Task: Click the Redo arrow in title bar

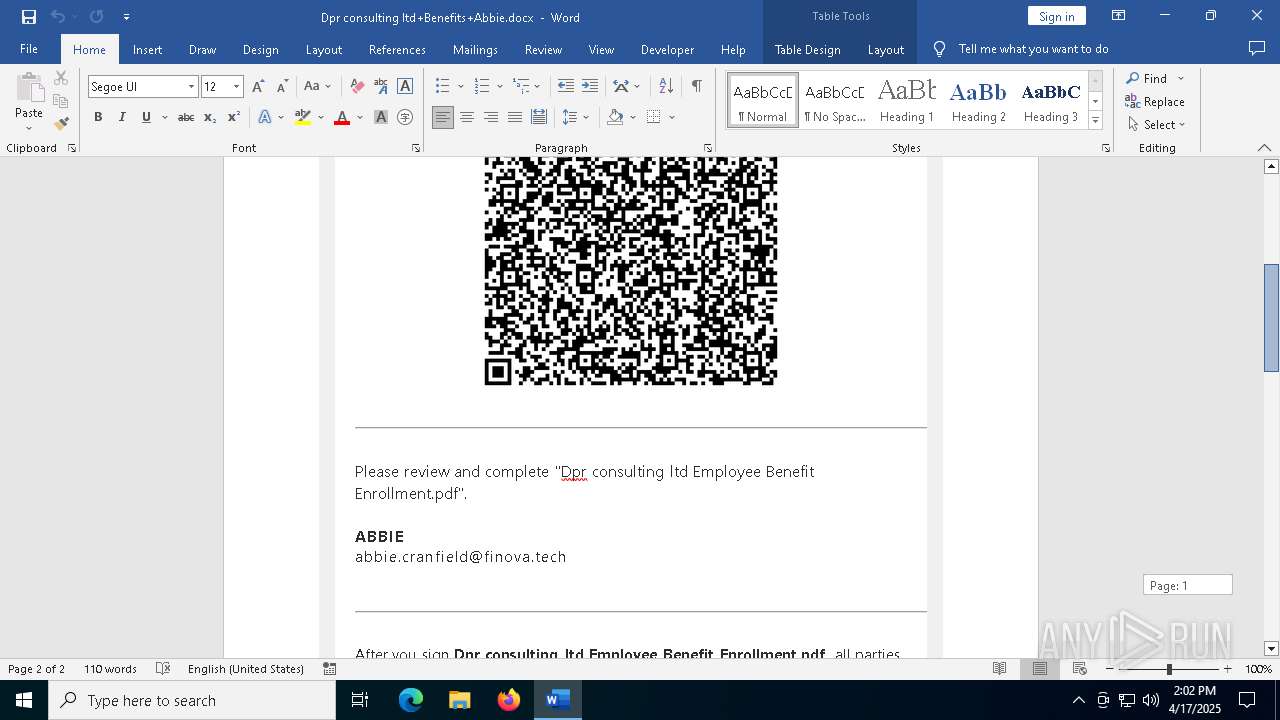Action: coord(96,17)
